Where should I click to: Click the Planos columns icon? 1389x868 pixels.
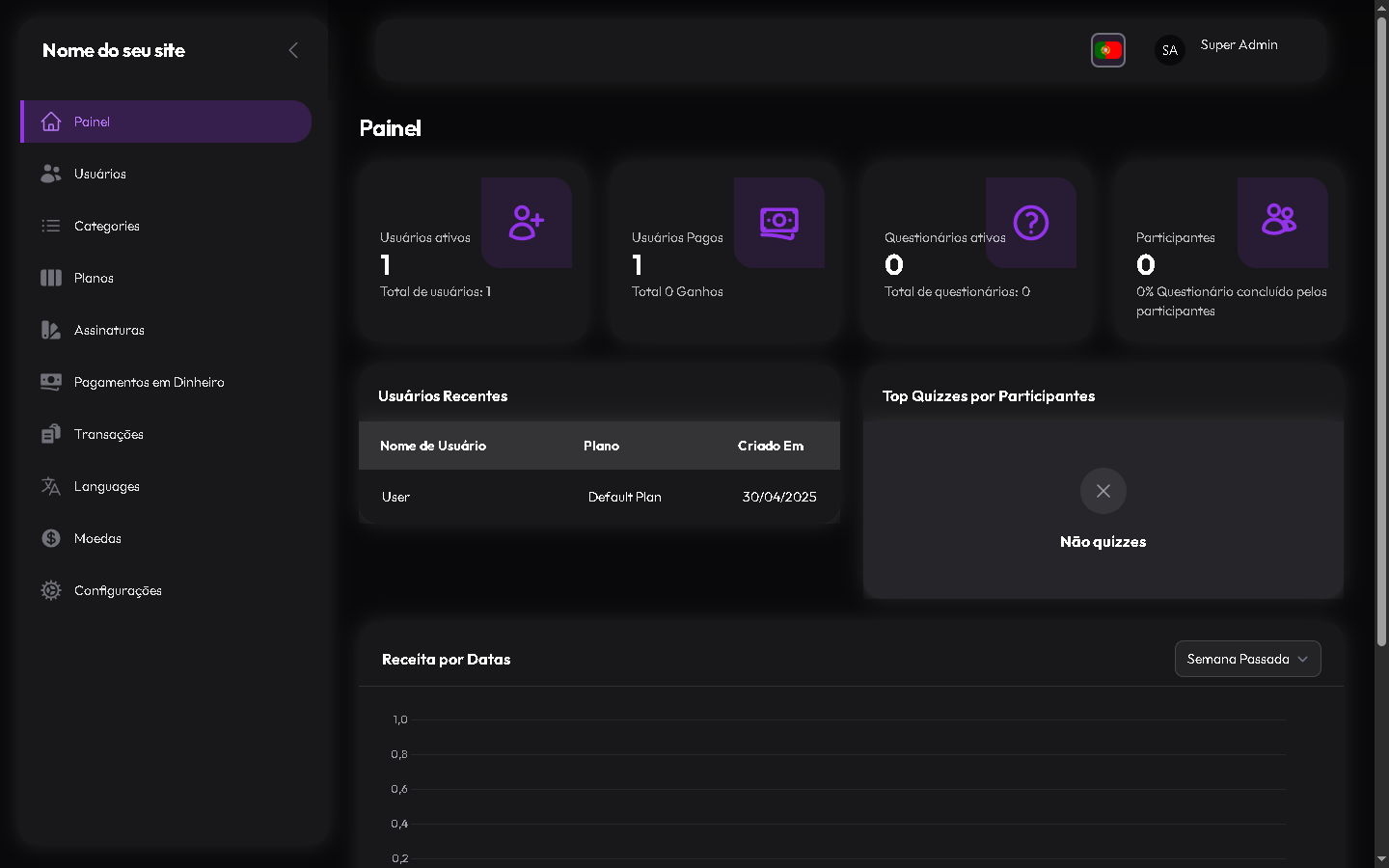click(51, 278)
